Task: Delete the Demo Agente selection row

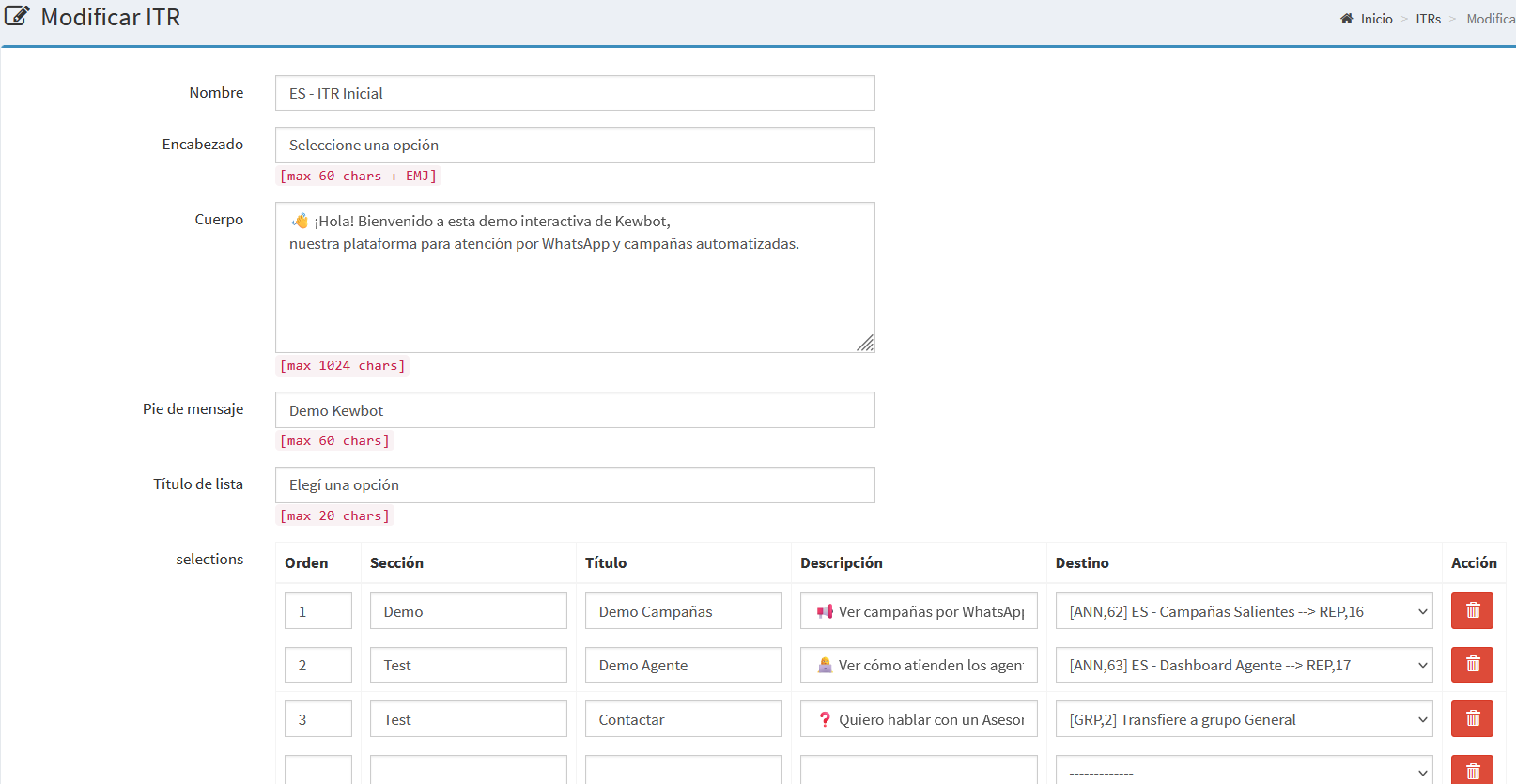Action: pos(1472,664)
